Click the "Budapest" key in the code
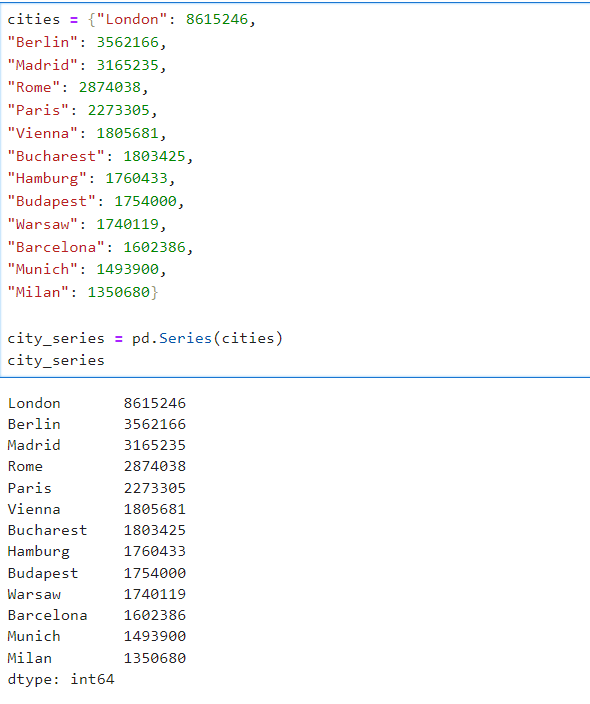Viewport: 590px width, 704px height. pos(52,201)
